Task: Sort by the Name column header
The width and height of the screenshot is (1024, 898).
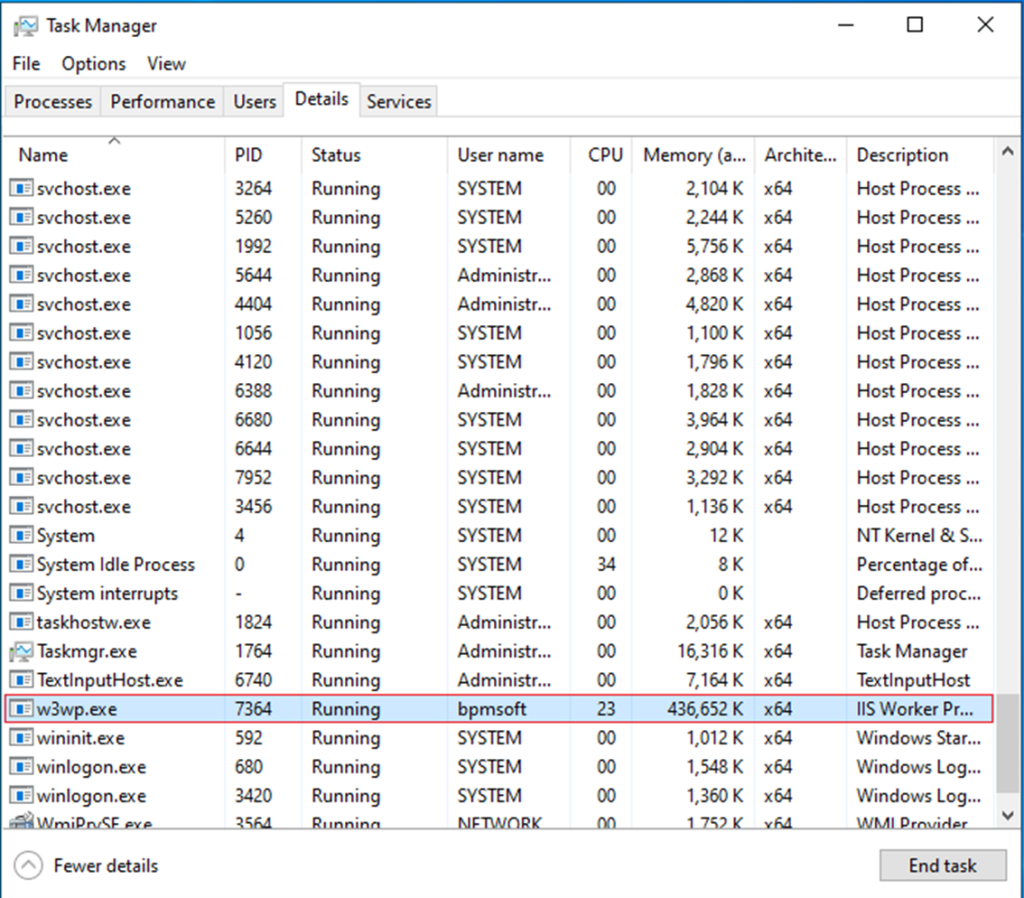Action: pyautogui.click(x=114, y=155)
